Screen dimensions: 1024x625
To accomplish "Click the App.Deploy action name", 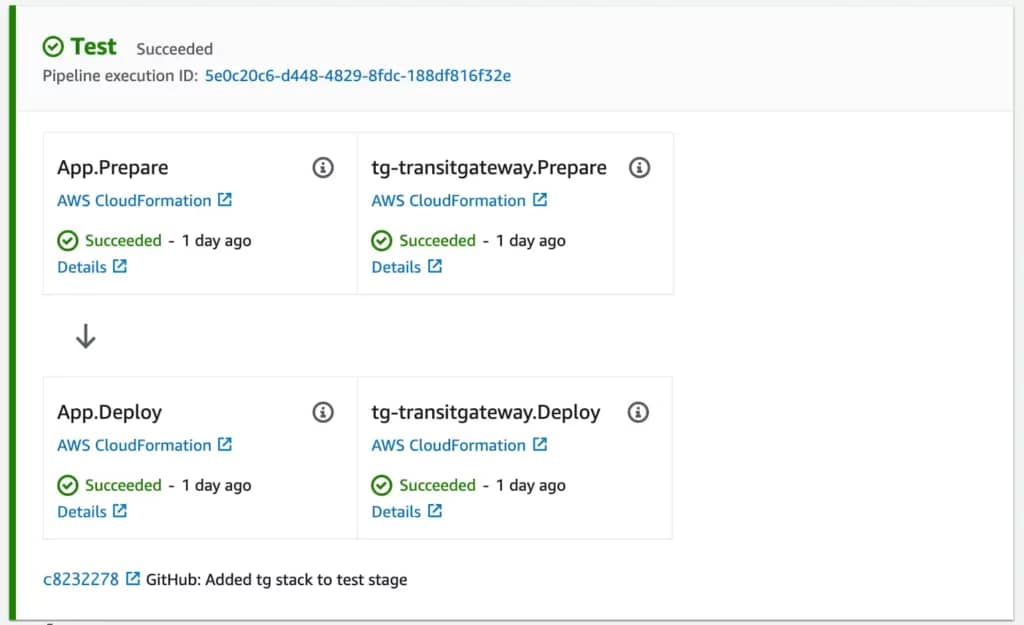I will 109,412.
